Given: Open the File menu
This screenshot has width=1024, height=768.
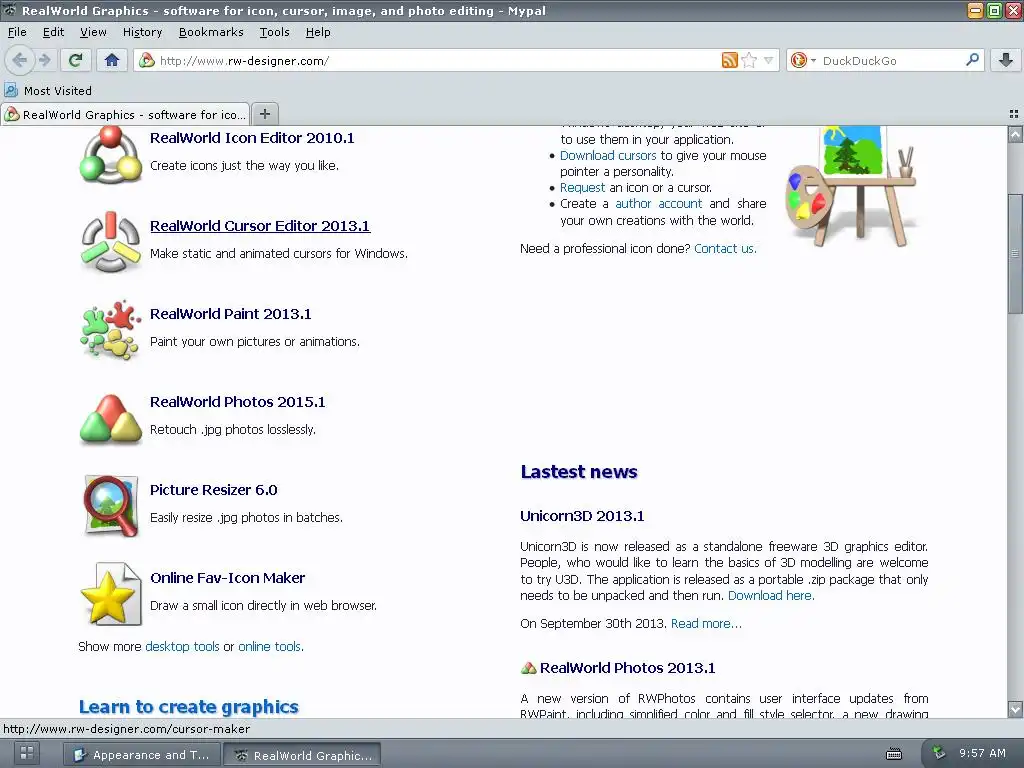Looking at the screenshot, I should coord(17,32).
